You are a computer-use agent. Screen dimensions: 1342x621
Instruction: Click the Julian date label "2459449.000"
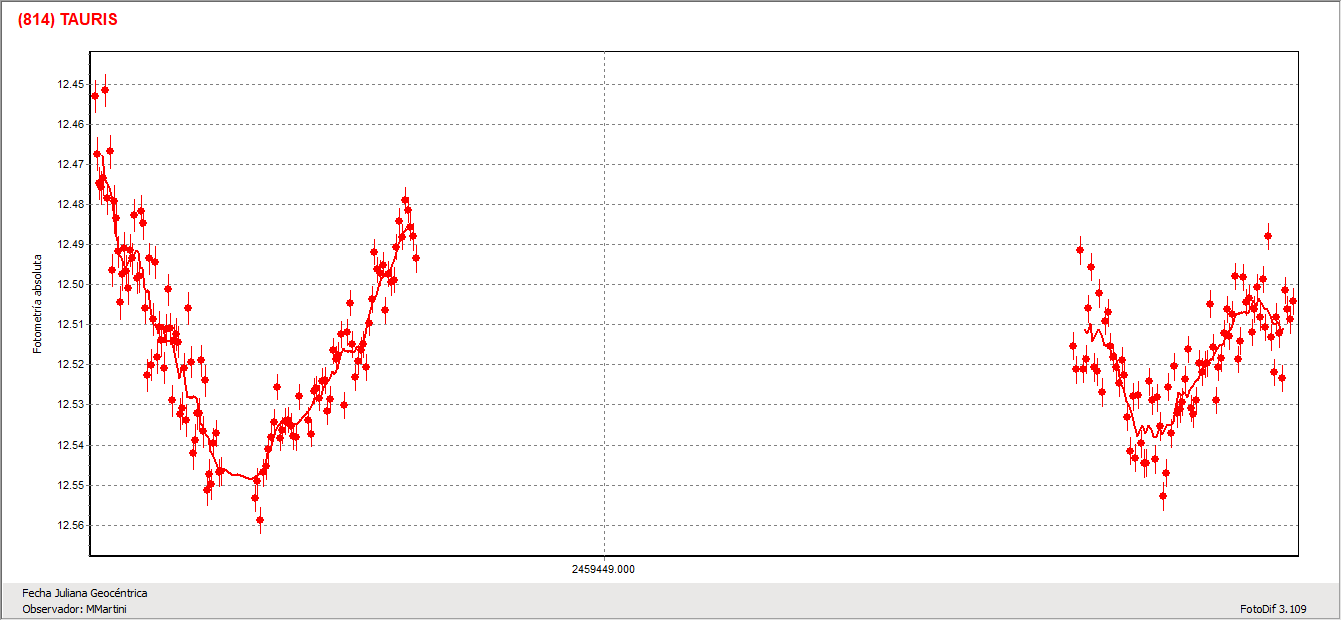tap(604, 569)
